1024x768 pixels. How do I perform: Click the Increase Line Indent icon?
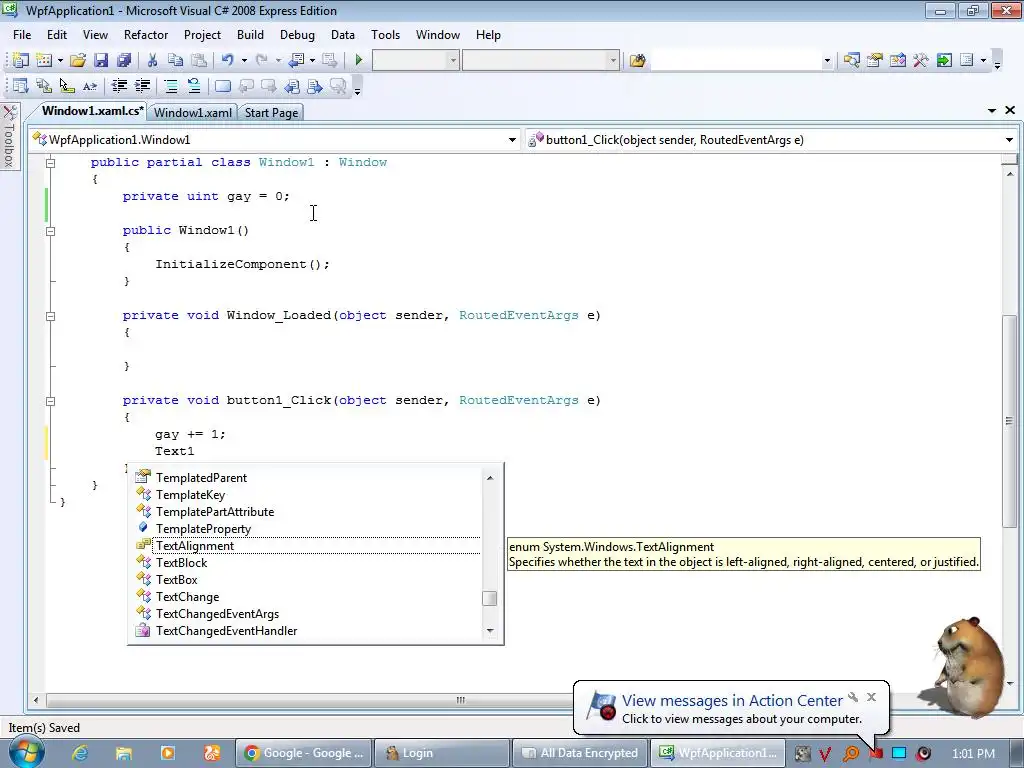pyautogui.click(x=142, y=86)
